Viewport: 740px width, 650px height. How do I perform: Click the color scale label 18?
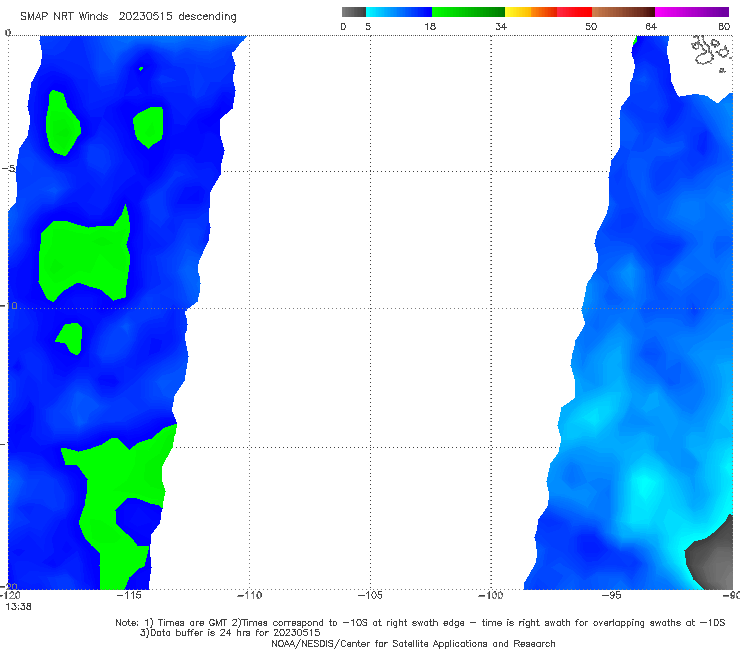point(430,27)
